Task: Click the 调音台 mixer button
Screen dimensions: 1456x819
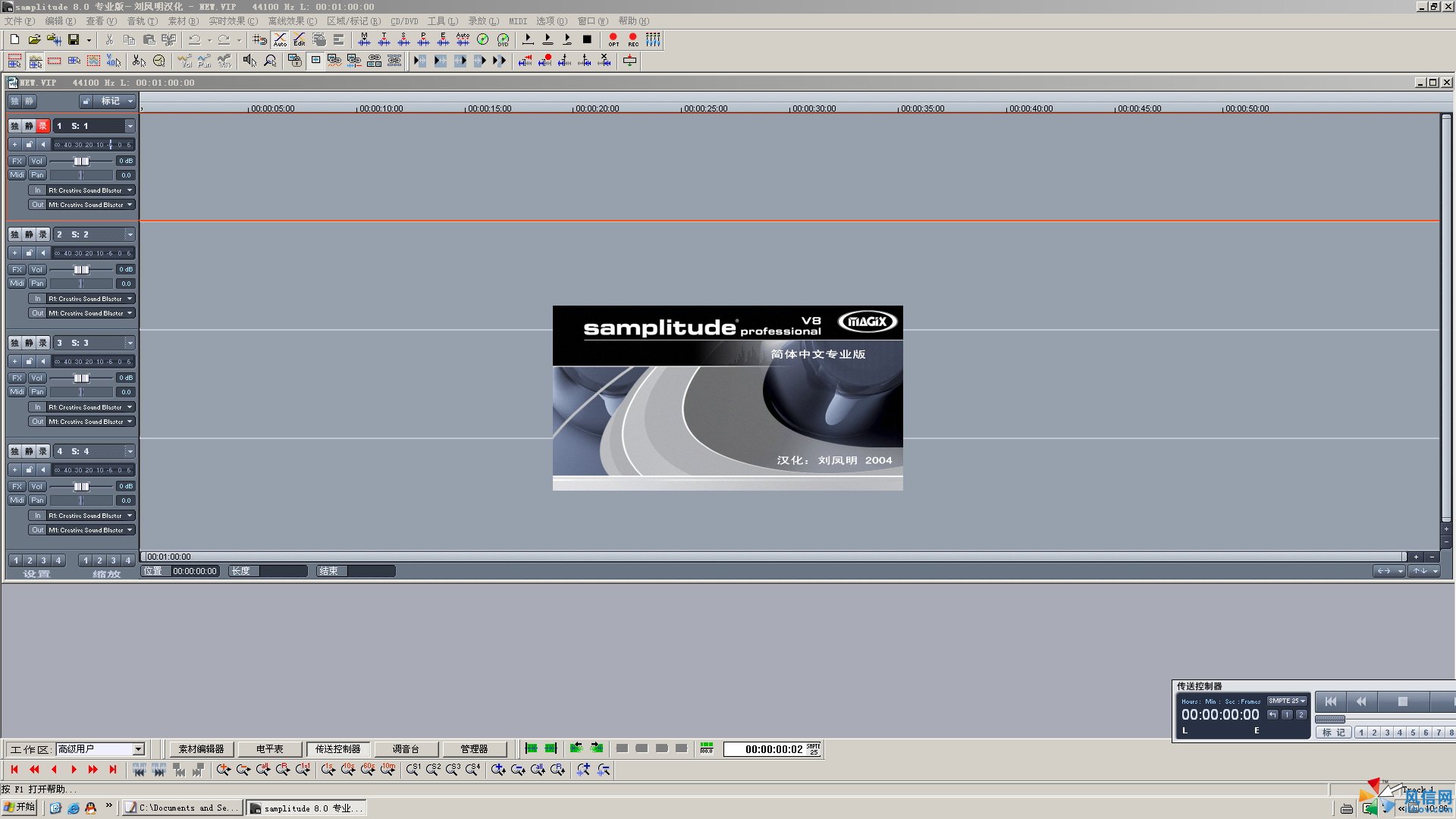Action: click(406, 749)
